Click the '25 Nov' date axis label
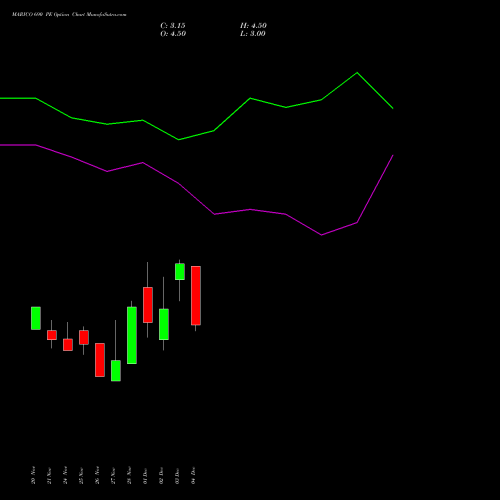 (x=81, y=475)
